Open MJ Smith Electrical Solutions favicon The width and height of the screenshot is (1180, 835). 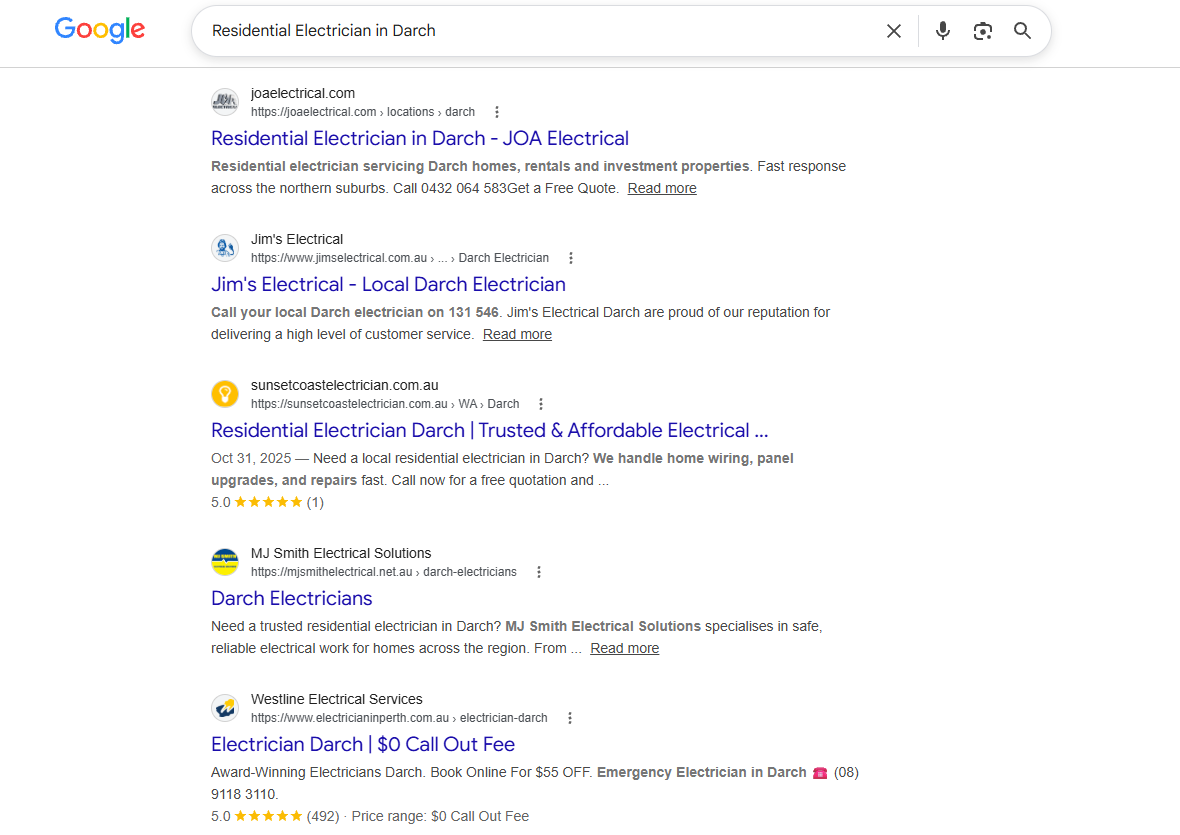coord(225,562)
